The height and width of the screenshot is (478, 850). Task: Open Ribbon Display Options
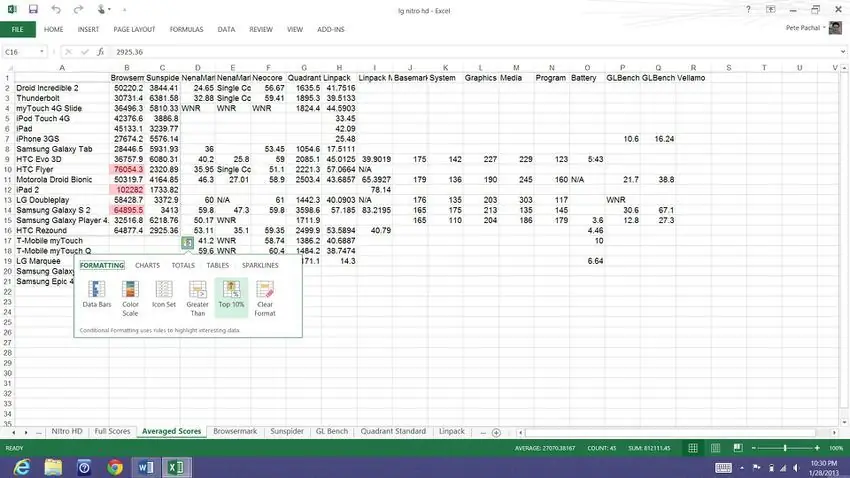click(771, 9)
